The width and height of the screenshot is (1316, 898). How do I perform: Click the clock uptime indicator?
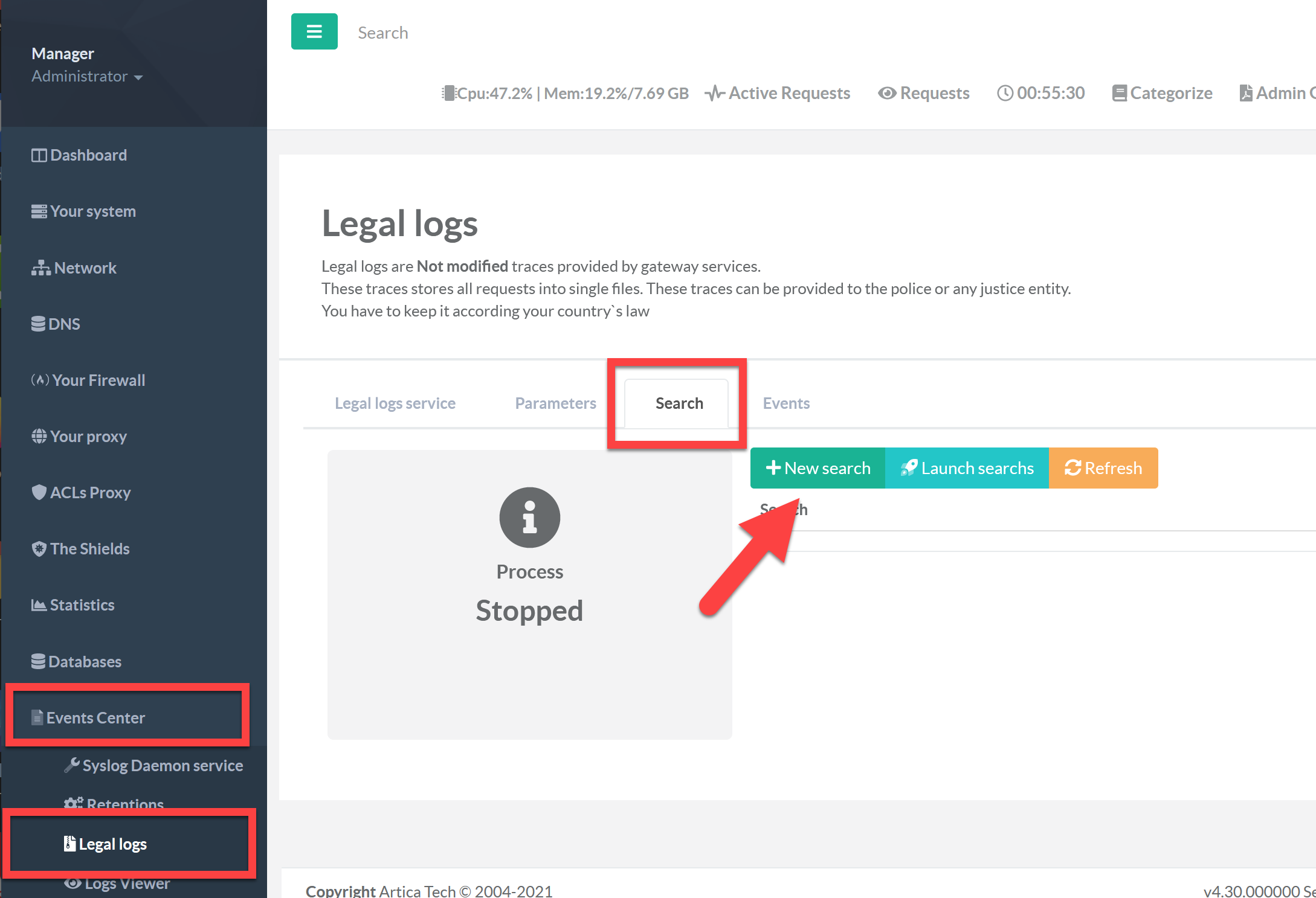click(x=1040, y=93)
